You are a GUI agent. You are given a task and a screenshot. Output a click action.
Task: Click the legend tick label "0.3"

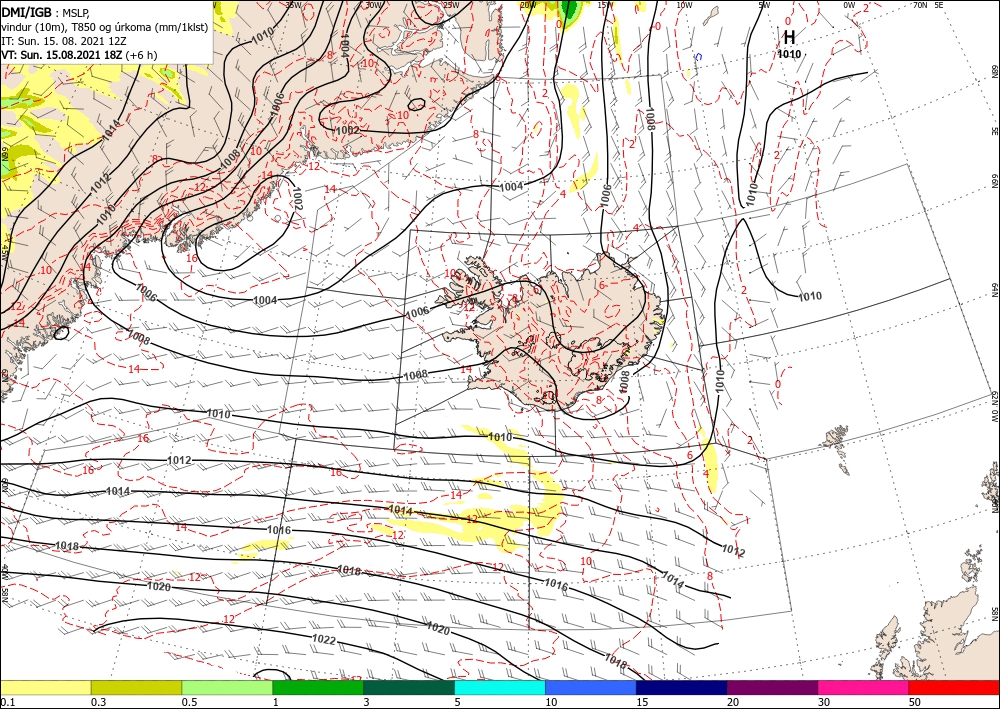click(98, 702)
